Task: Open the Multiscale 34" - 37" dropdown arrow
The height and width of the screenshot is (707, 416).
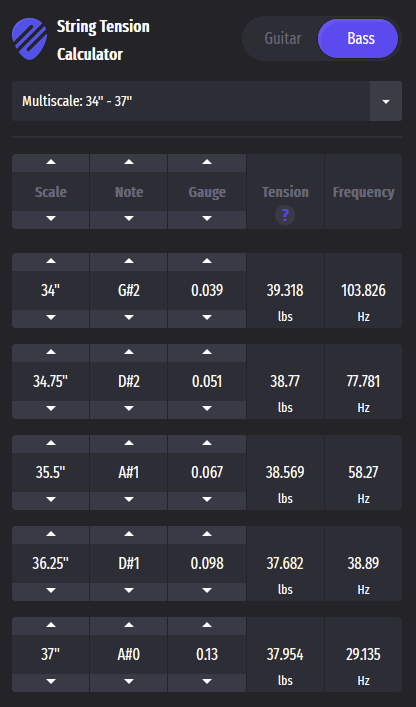Action: coord(386,101)
